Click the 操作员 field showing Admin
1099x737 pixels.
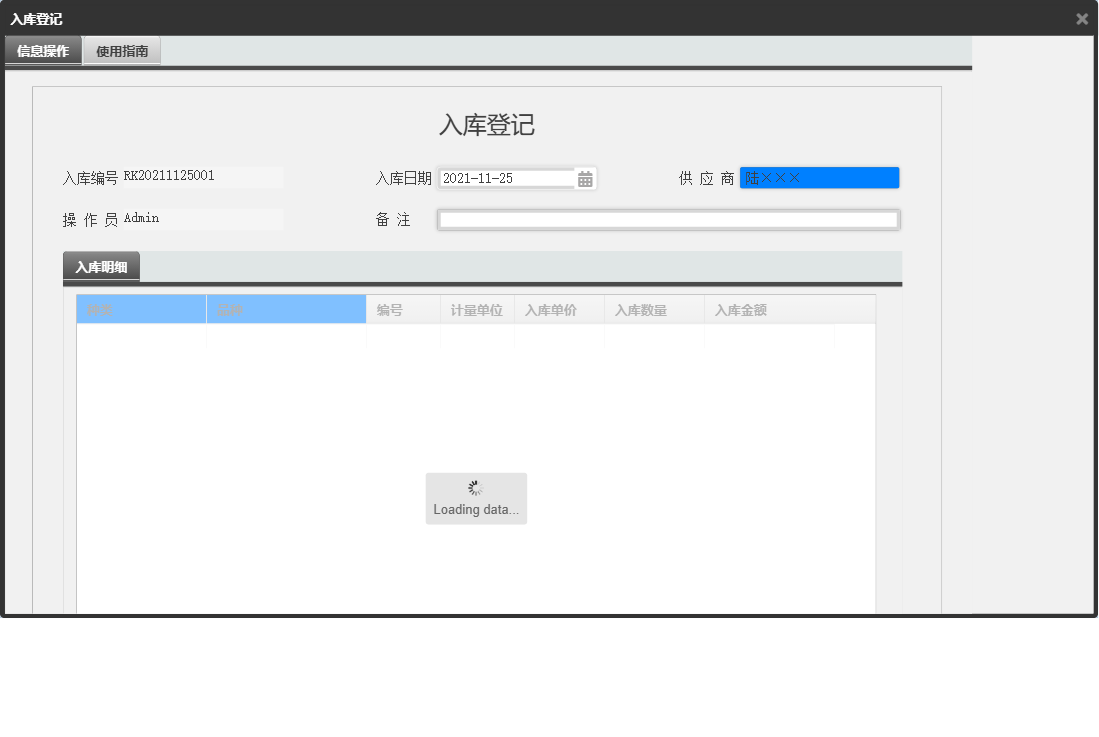200,218
